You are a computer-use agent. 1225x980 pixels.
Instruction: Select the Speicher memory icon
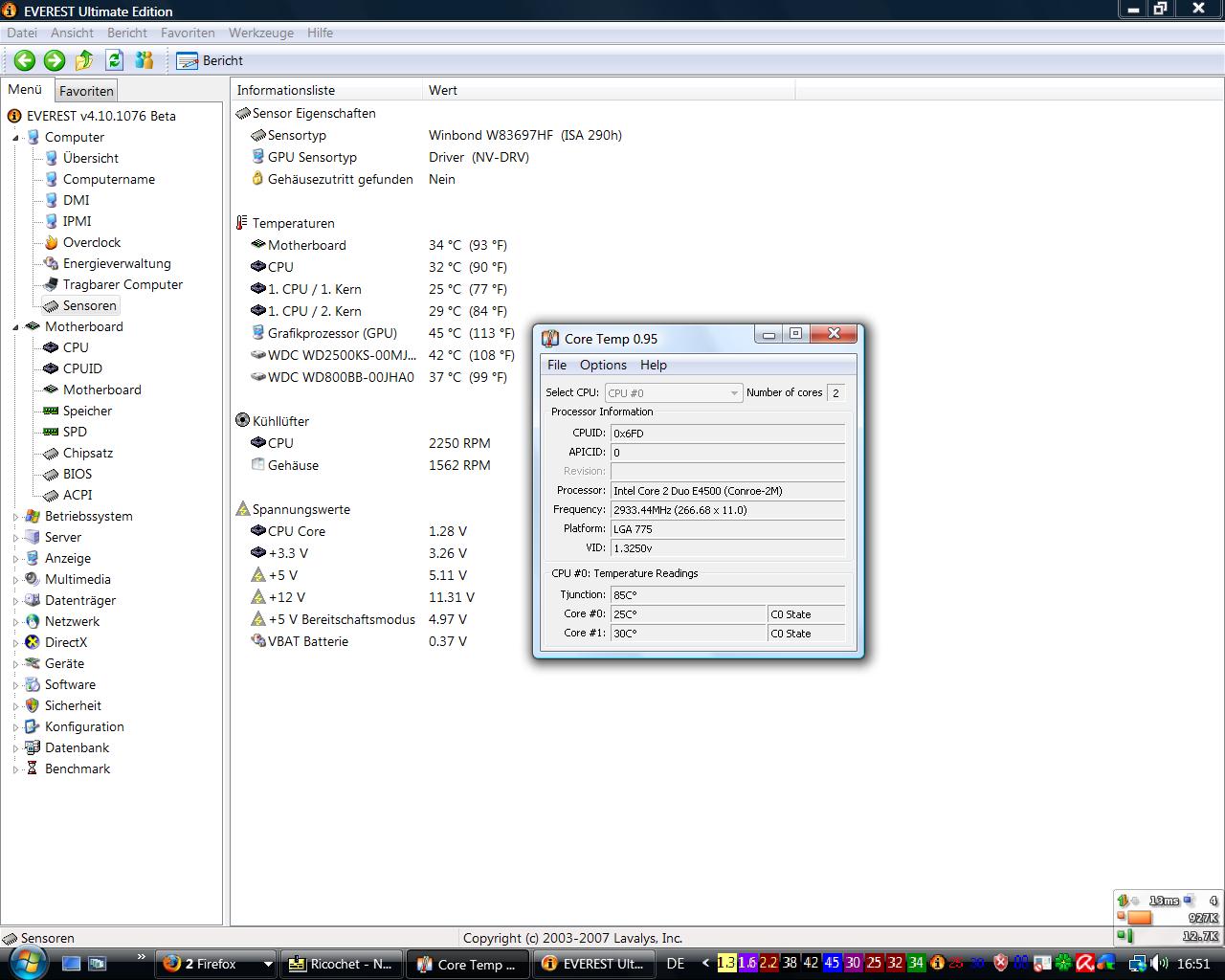pos(51,411)
